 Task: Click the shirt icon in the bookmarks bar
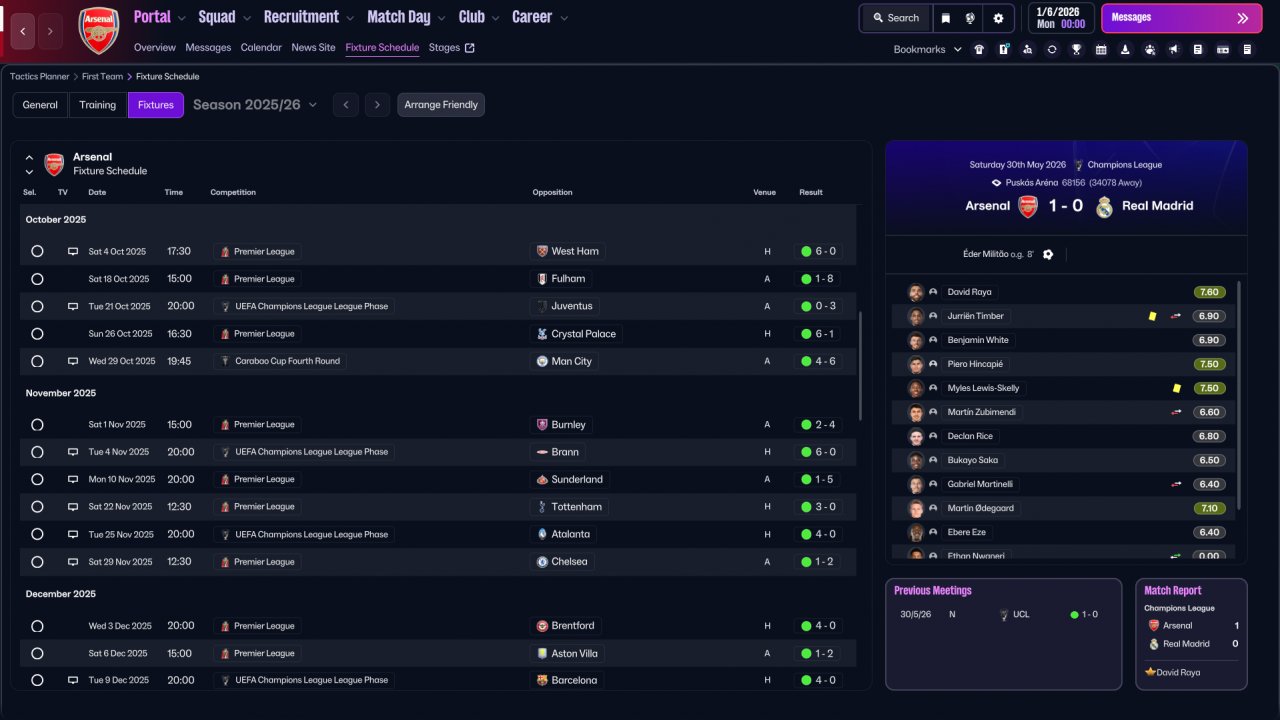tap(979, 49)
